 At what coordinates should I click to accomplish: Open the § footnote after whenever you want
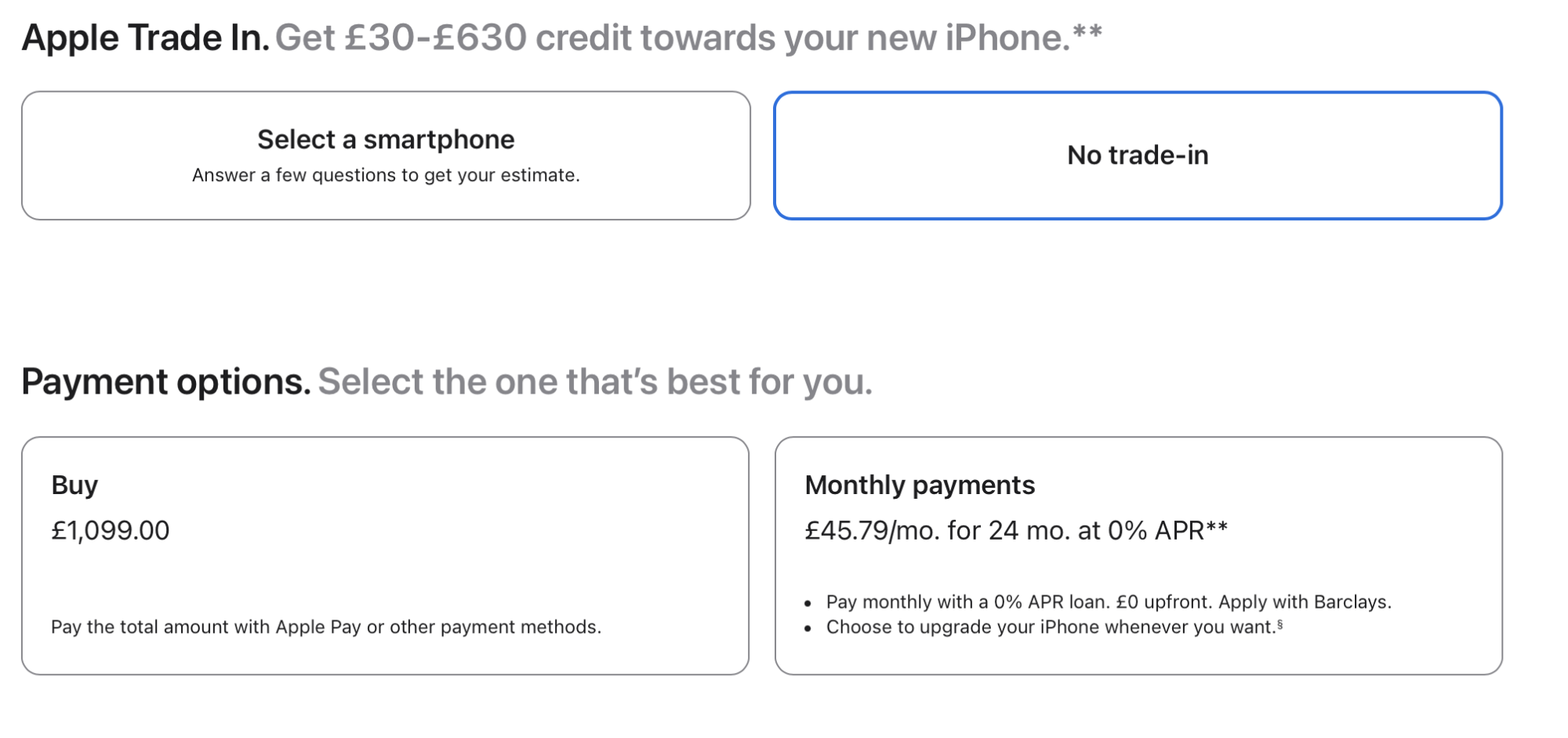click(x=1280, y=624)
